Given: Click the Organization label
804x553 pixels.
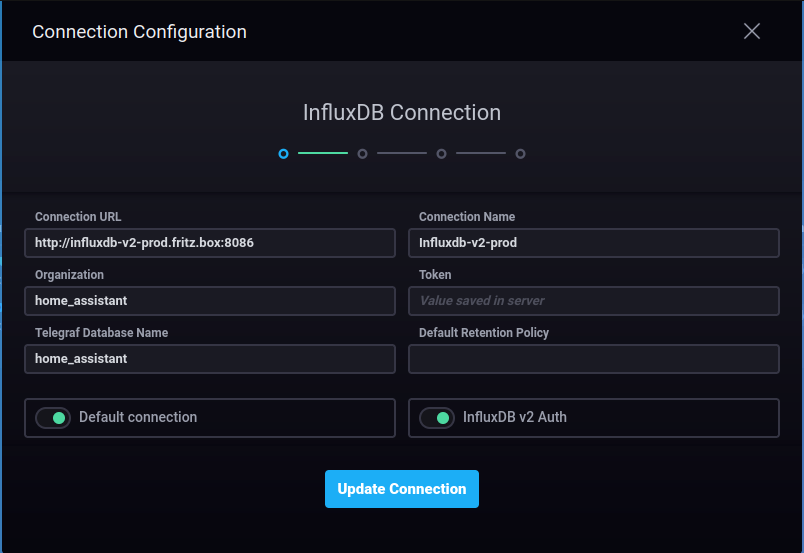Looking at the screenshot, I should pos(69,274).
